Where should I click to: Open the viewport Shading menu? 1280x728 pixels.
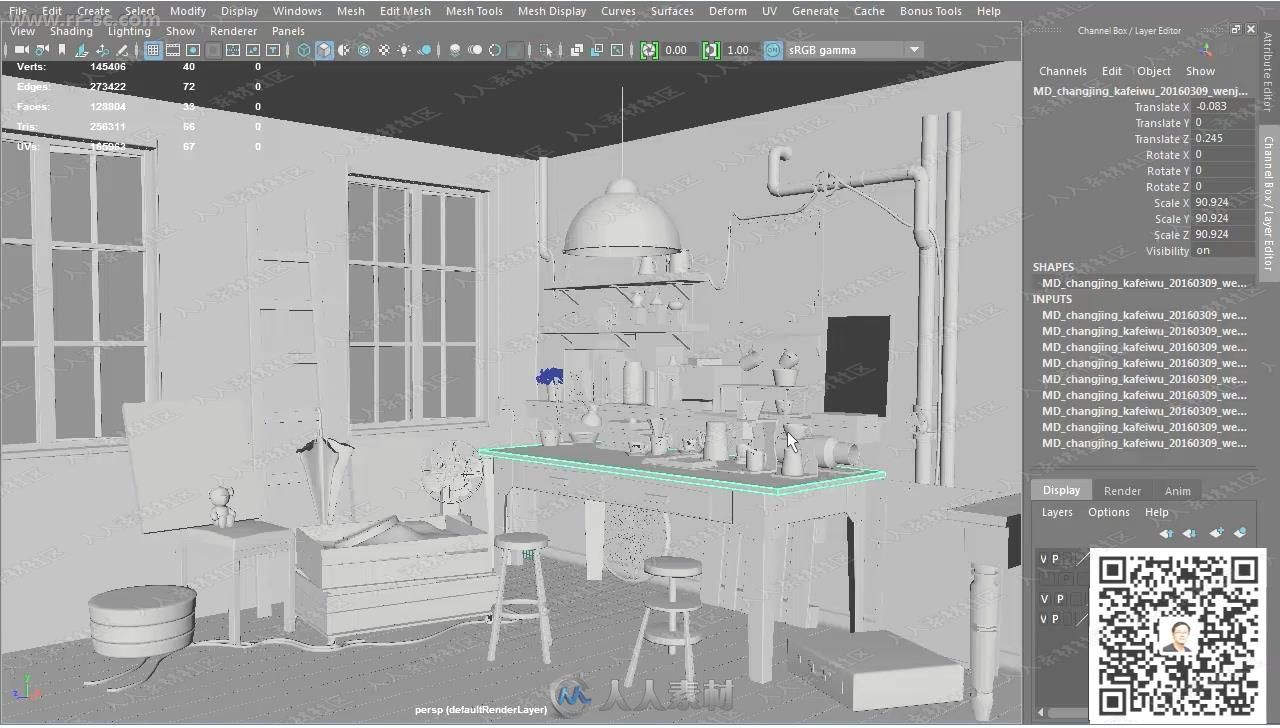71,31
